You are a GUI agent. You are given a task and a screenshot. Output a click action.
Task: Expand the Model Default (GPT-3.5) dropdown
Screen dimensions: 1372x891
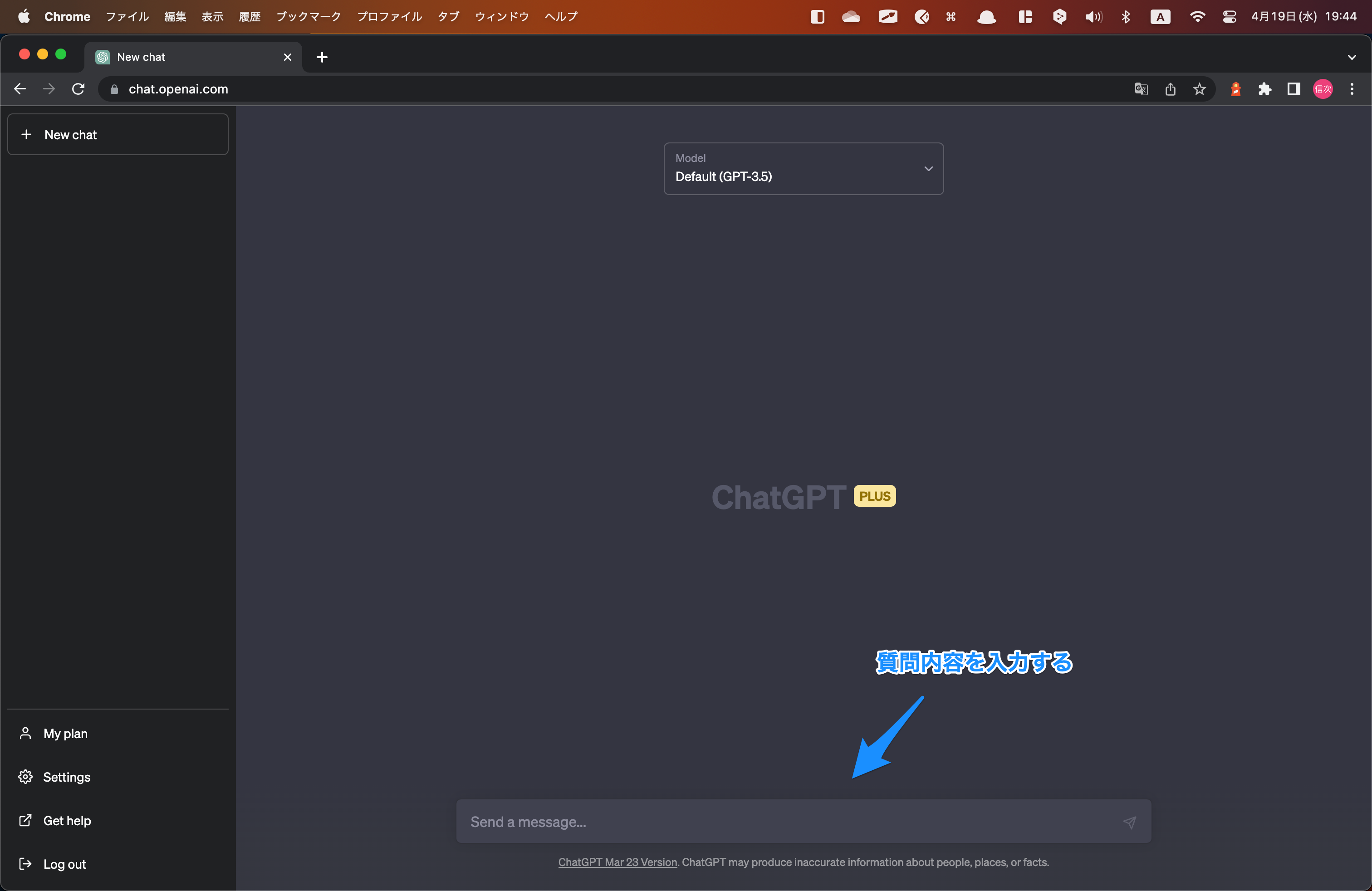pyautogui.click(x=803, y=169)
